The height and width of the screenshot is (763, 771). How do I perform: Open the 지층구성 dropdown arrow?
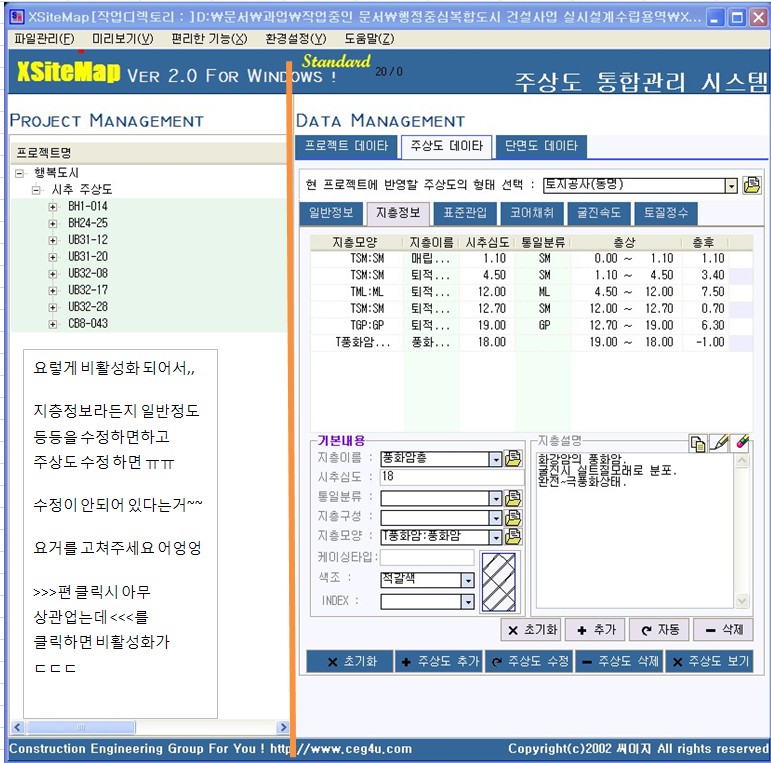click(496, 518)
